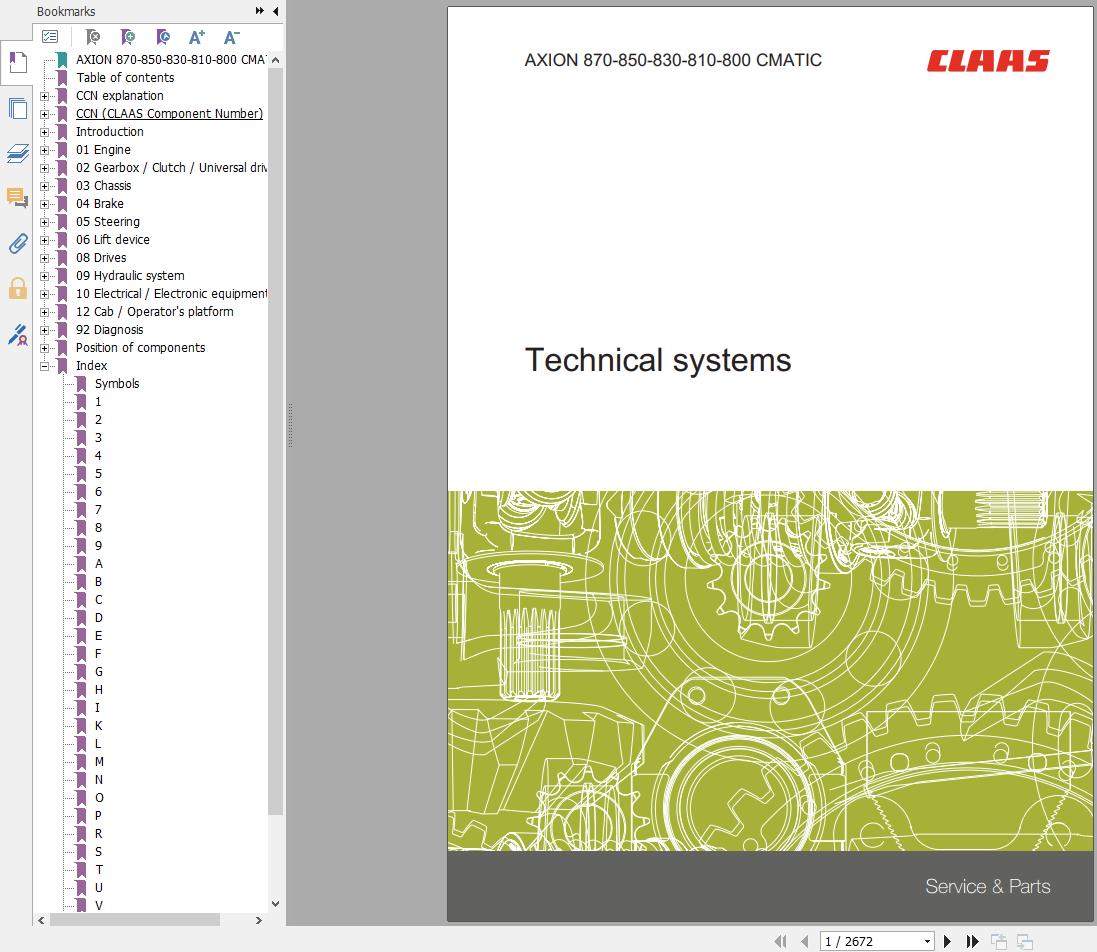This screenshot has height=952, width=1097.
Task: Click CCN (CLAAS Component Number) bookmark link
Action: pos(169,114)
